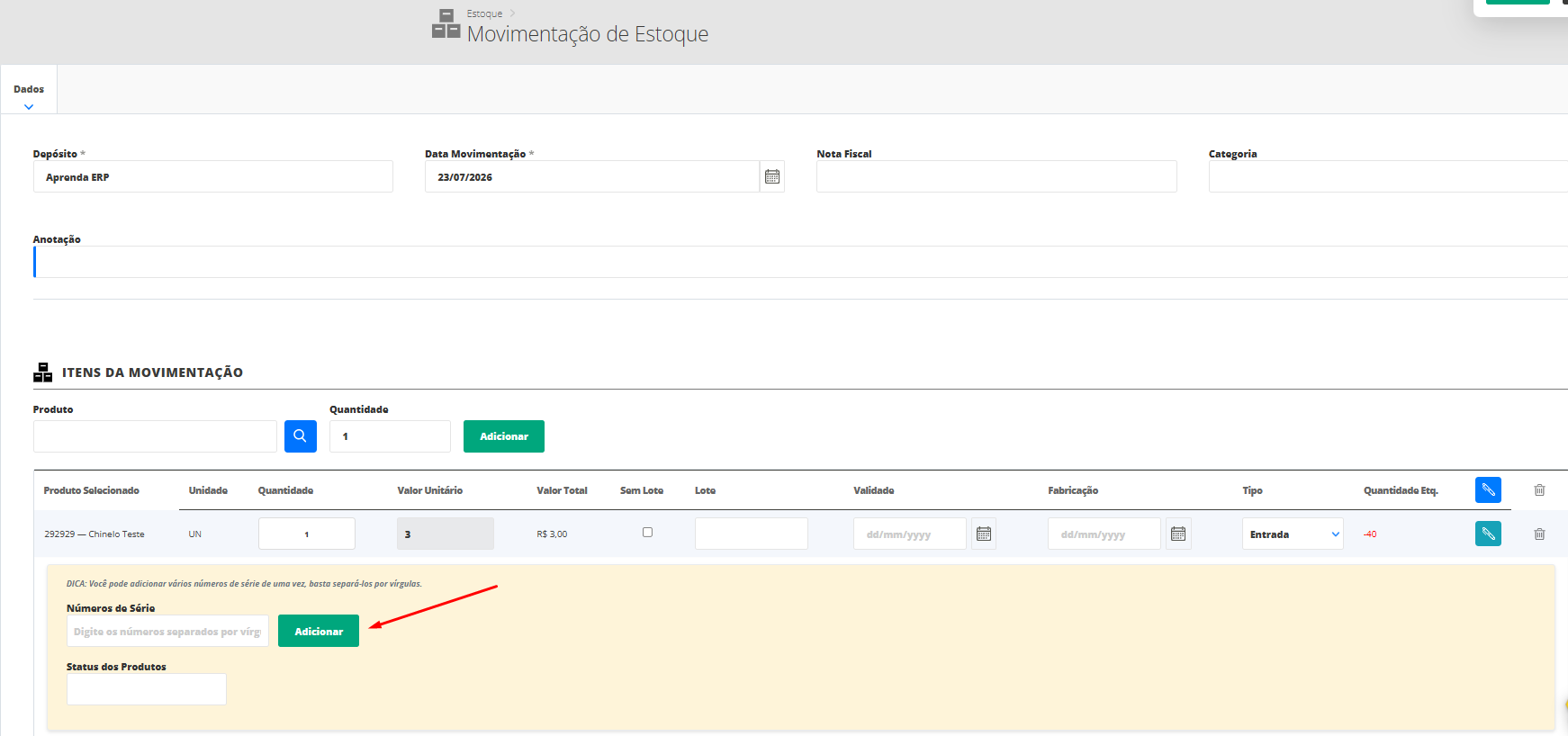Click the quantity field in Chinelo Teste row
This screenshot has height=736, width=1568.
tap(307, 534)
